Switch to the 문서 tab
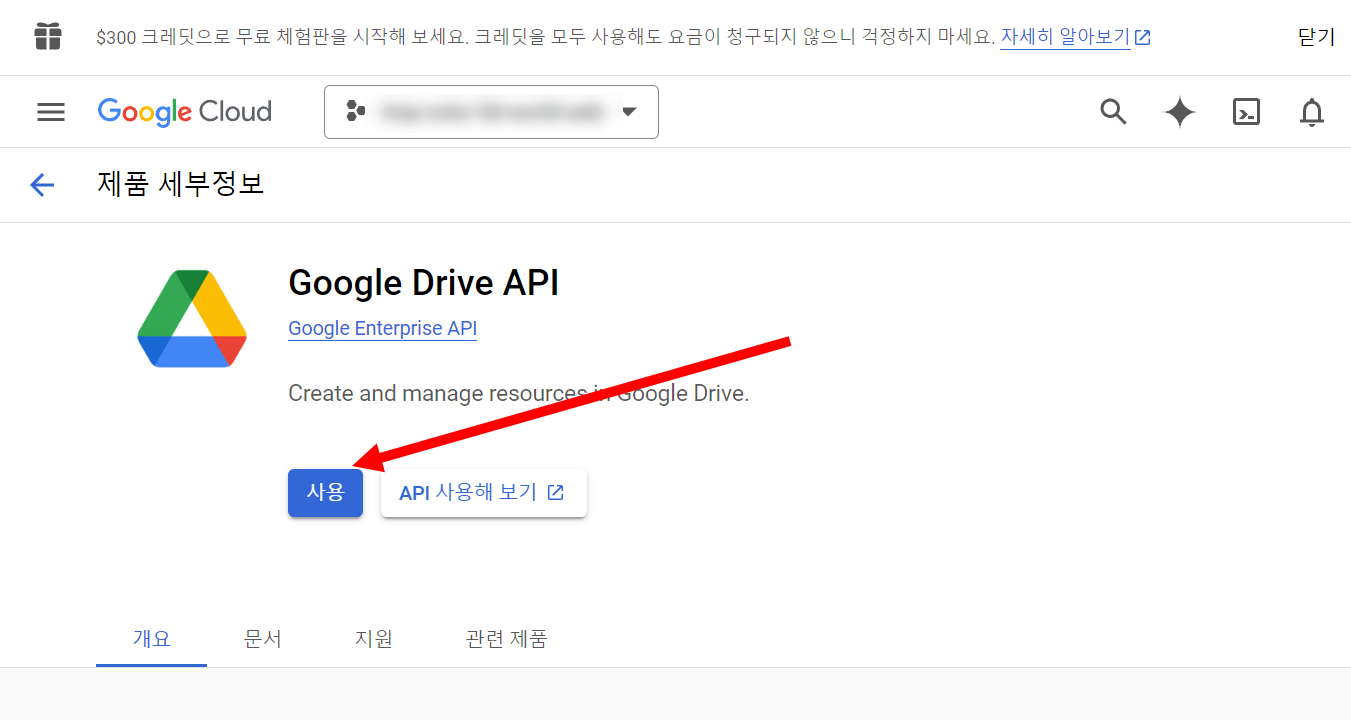 coord(263,638)
